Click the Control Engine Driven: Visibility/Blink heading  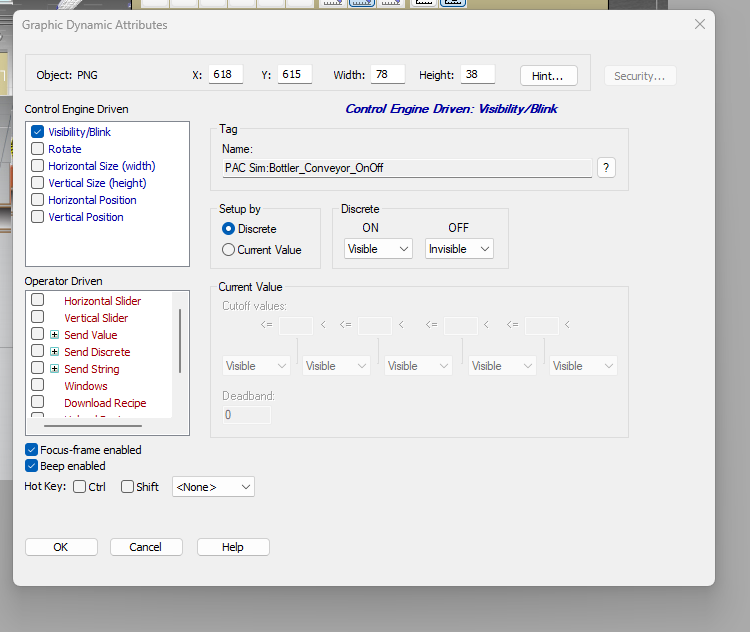(451, 109)
